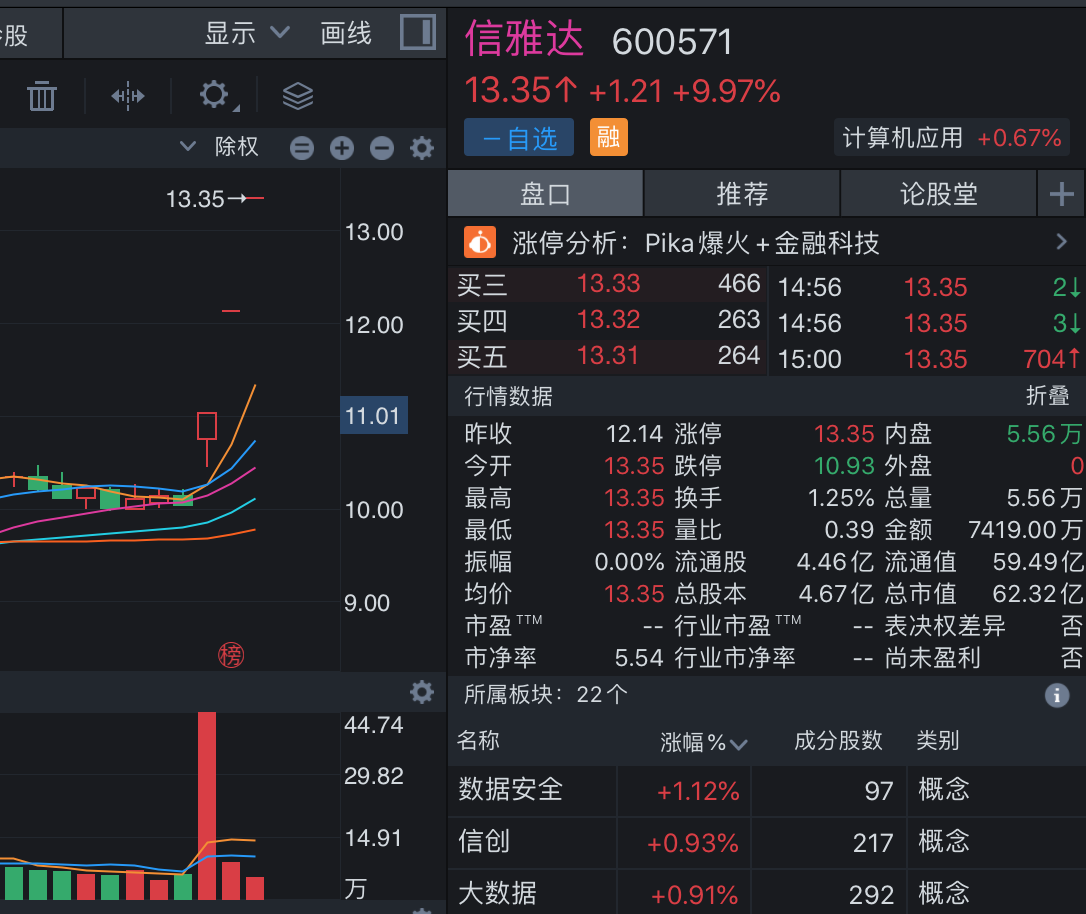Click the 画线 drawing tool button

[346, 33]
